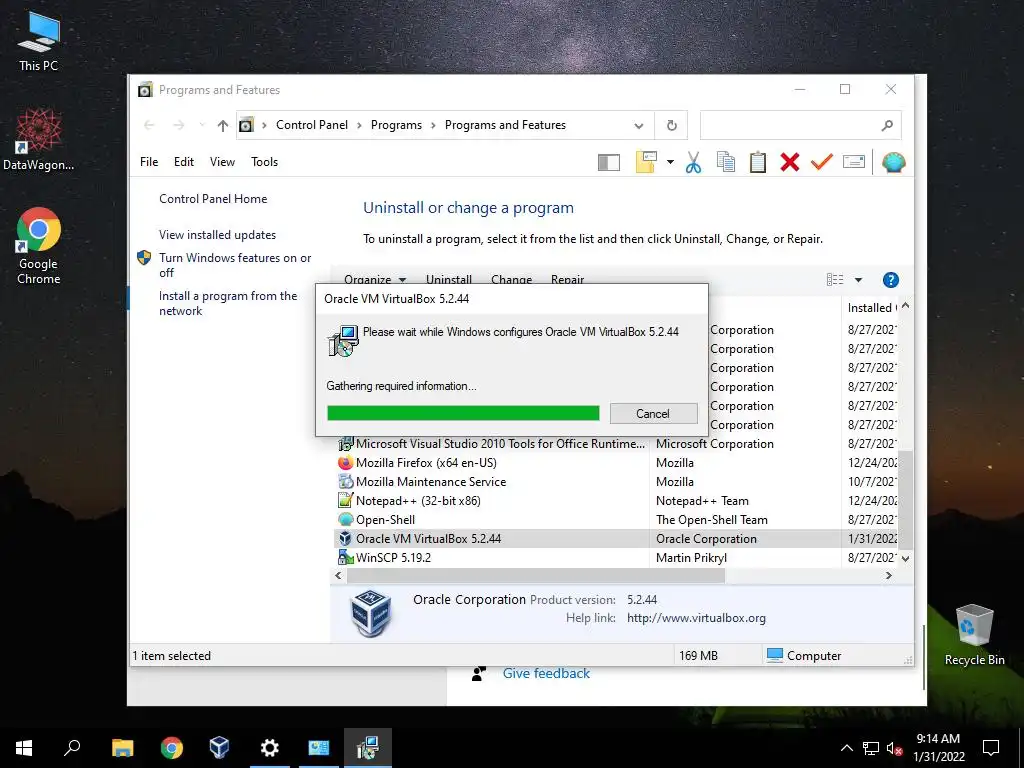Viewport: 1024px width, 768px height.
Task: Open This PC desktop icon
Action: pos(39,40)
